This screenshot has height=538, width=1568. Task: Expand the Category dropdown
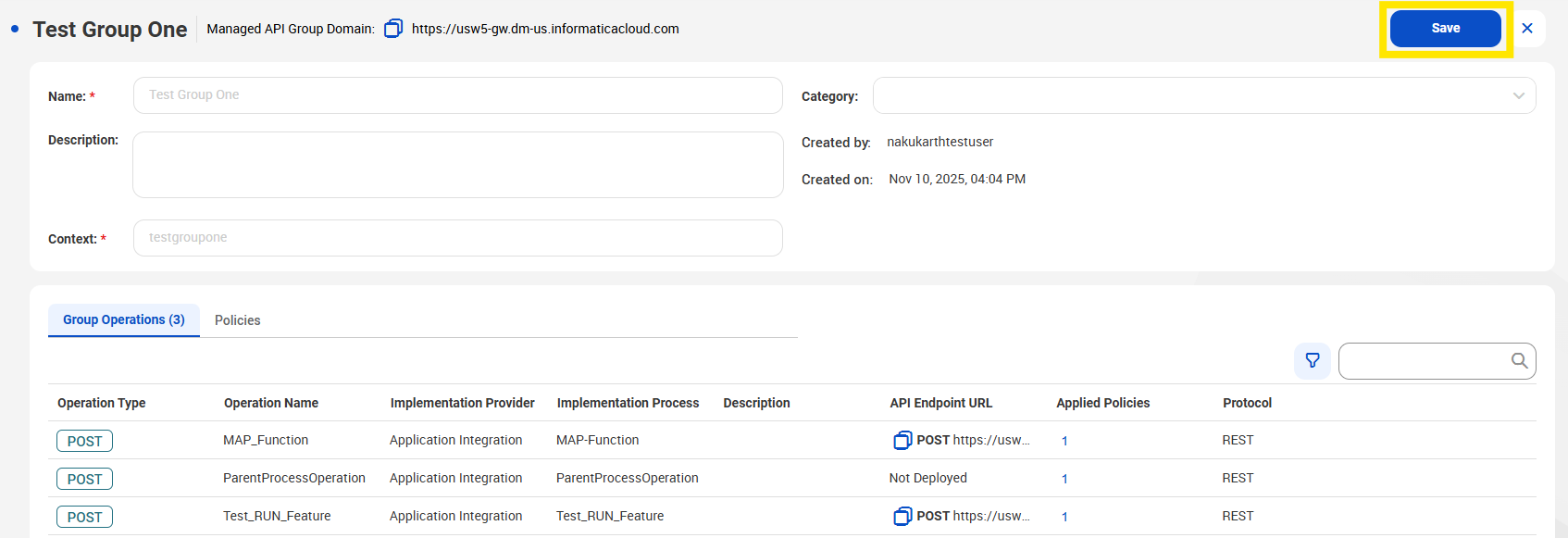(1204, 95)
